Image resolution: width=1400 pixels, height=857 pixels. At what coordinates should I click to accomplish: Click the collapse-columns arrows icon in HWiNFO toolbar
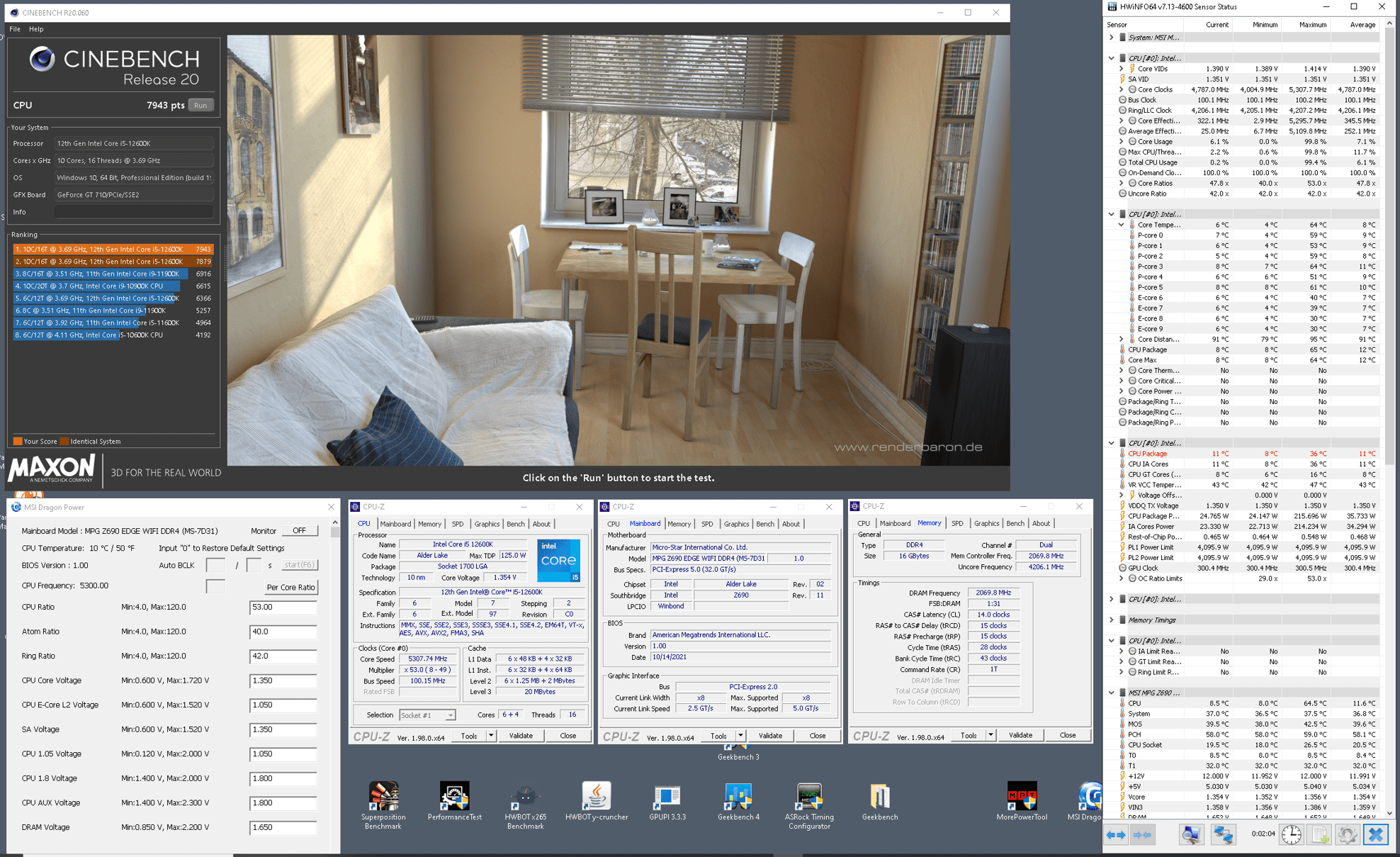tap(1141, 835)
